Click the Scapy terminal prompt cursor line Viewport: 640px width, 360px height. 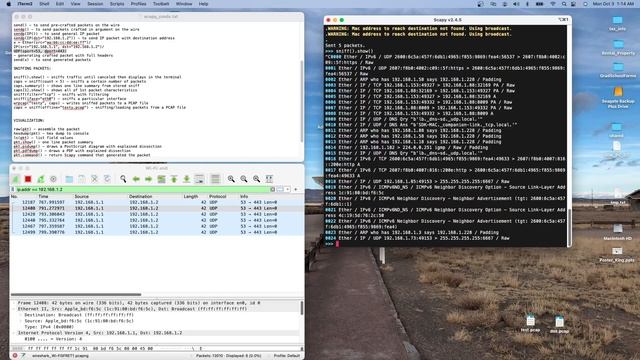[x=445, y=244]
